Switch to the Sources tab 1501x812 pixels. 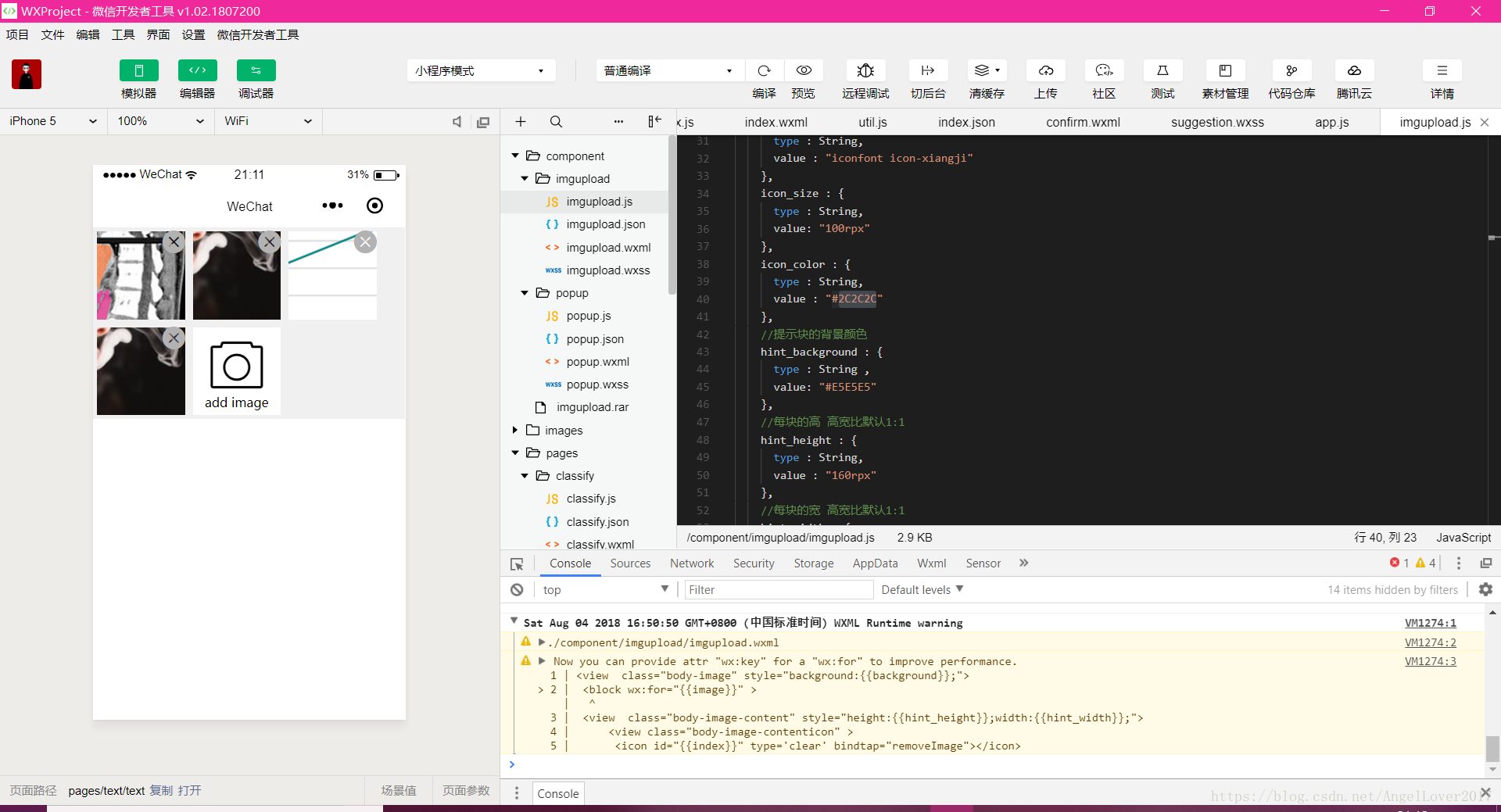point(630,563)
